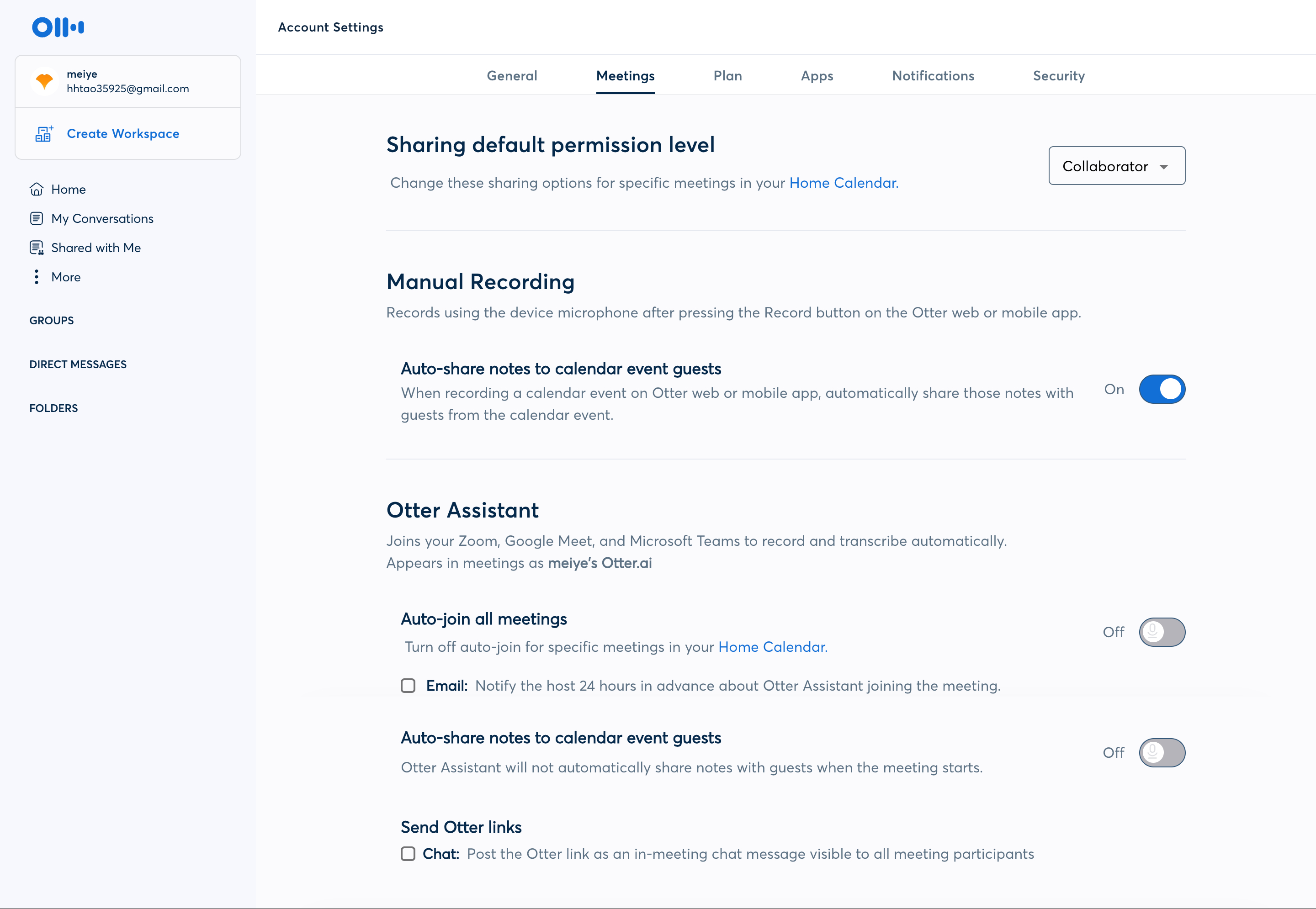
Task: Click the Account Settings page title
Action: (x=330, y=27)
